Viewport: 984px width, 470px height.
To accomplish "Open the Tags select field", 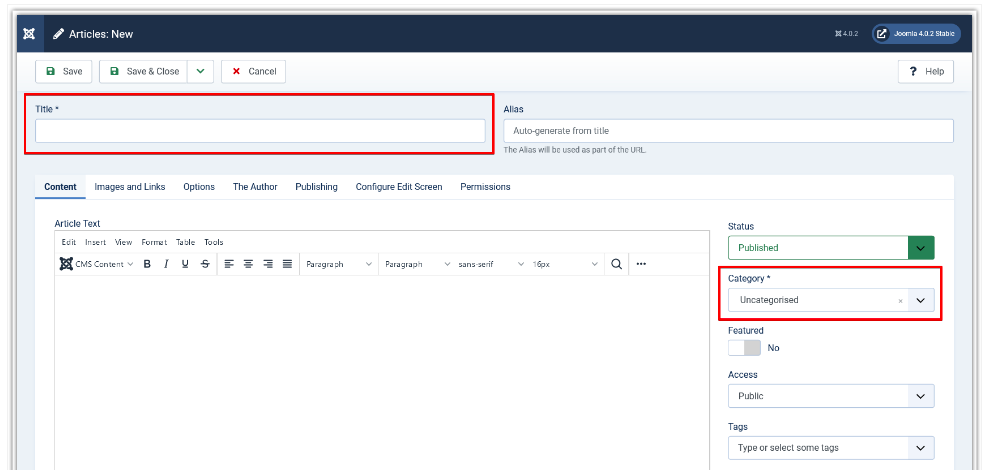I will pyautogui.click(x=831, y=448).
